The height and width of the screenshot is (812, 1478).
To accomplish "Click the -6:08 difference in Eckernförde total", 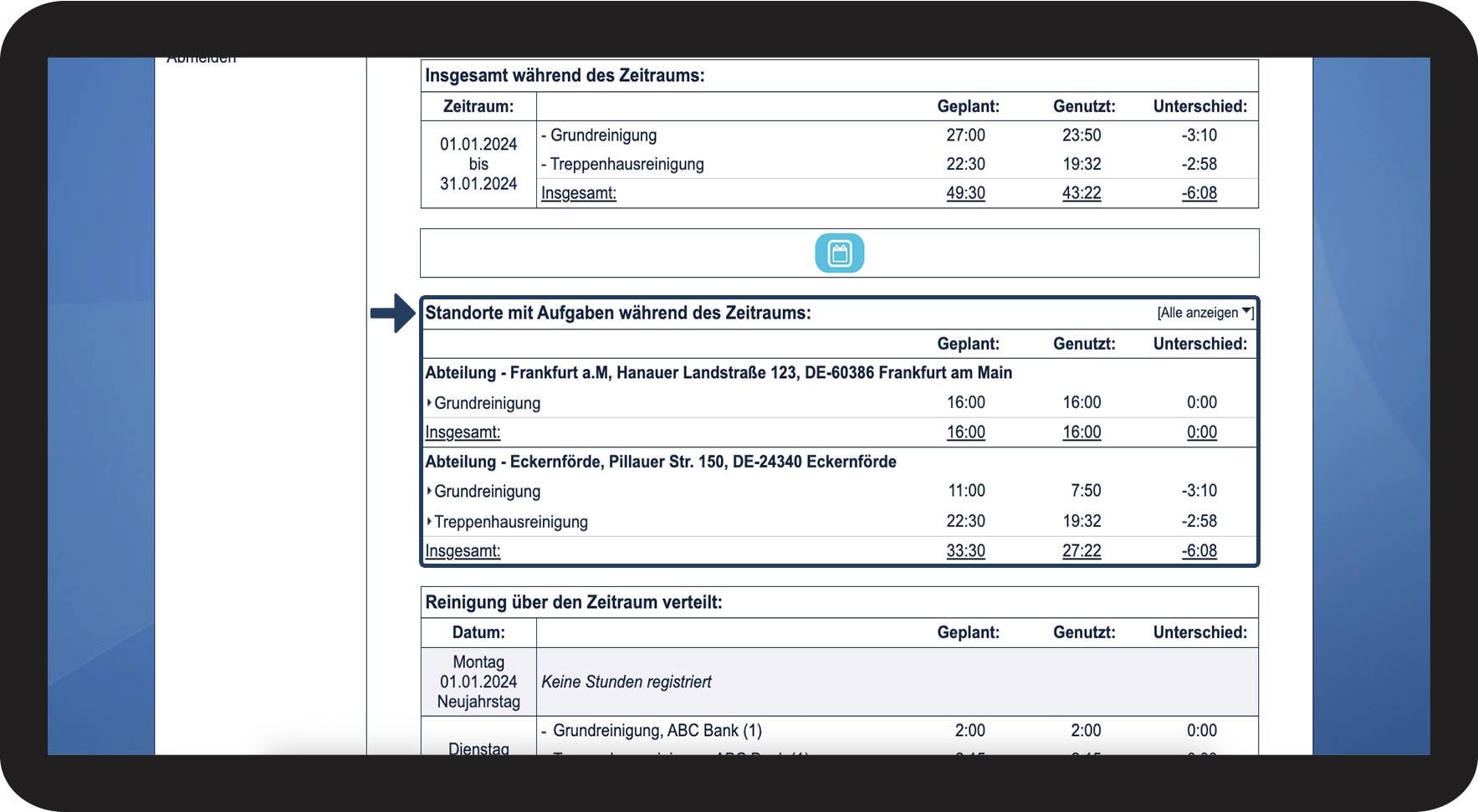I will (1199, 551).
